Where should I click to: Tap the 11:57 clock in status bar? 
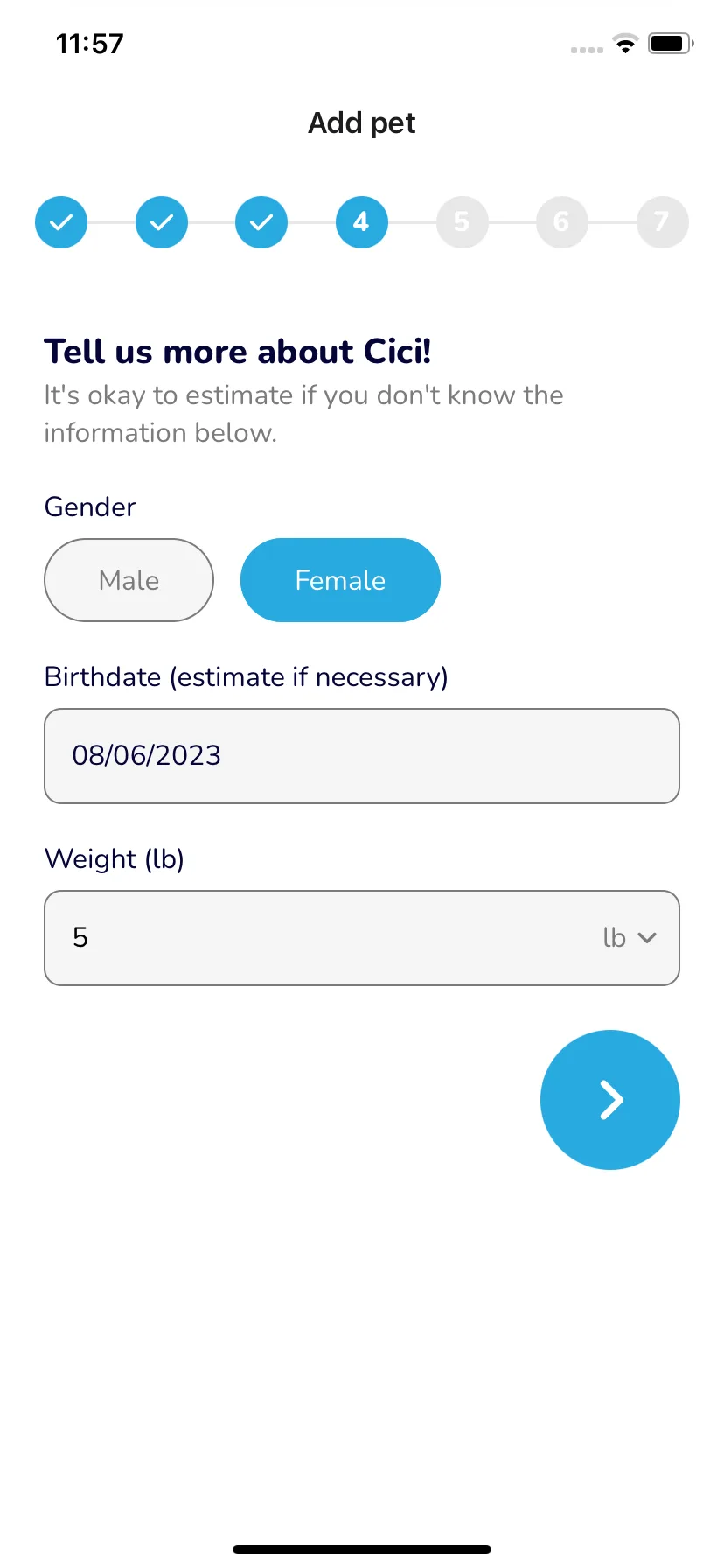point(90,44)
